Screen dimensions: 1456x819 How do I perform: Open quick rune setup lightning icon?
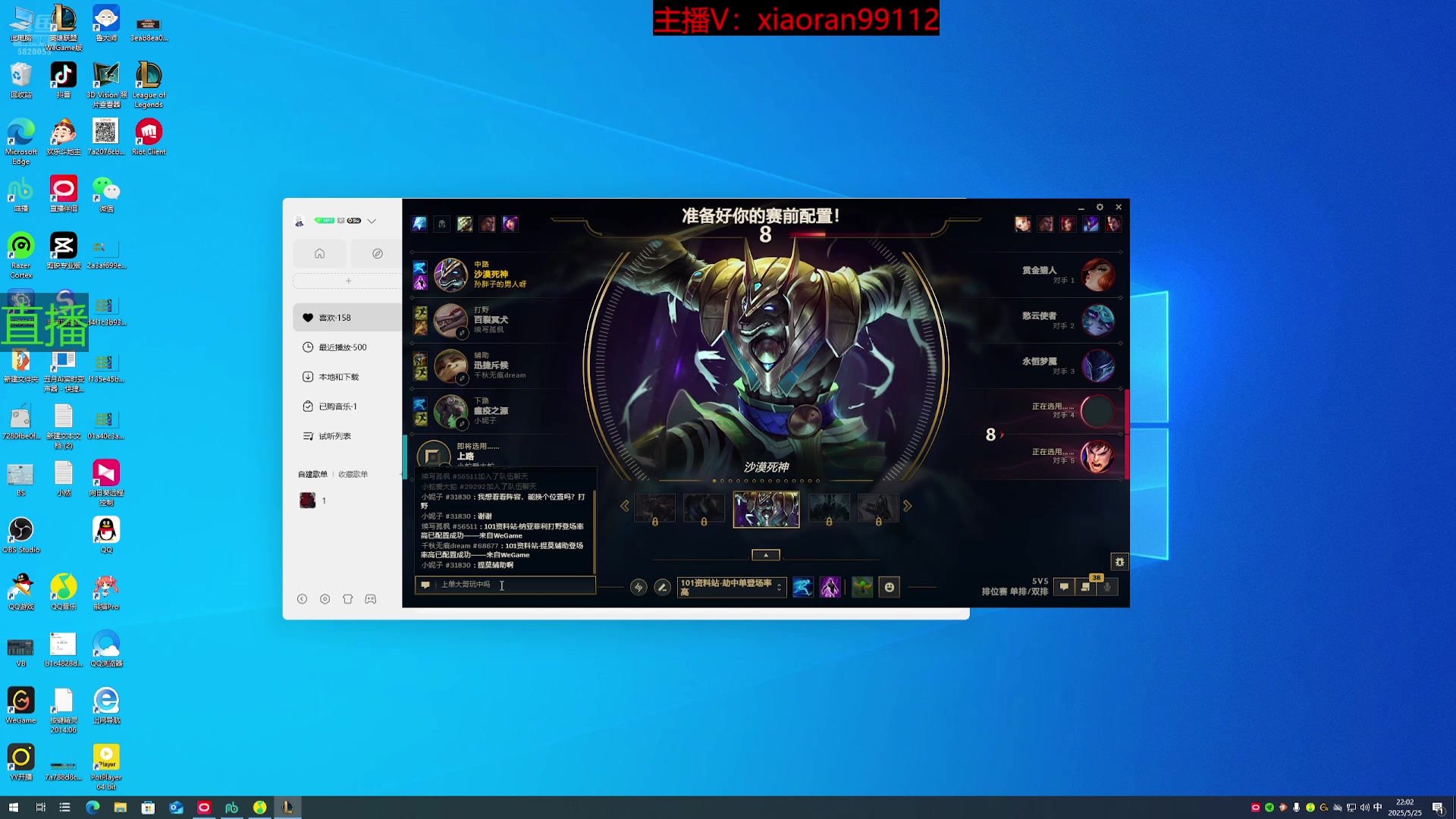coord(639,587)
